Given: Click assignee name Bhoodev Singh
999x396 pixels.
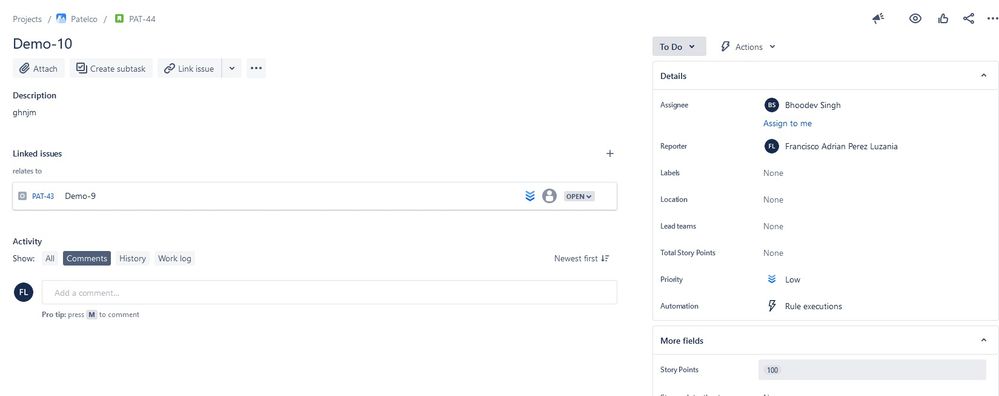Looking at the screenshot, I should (x=813, y=105).
